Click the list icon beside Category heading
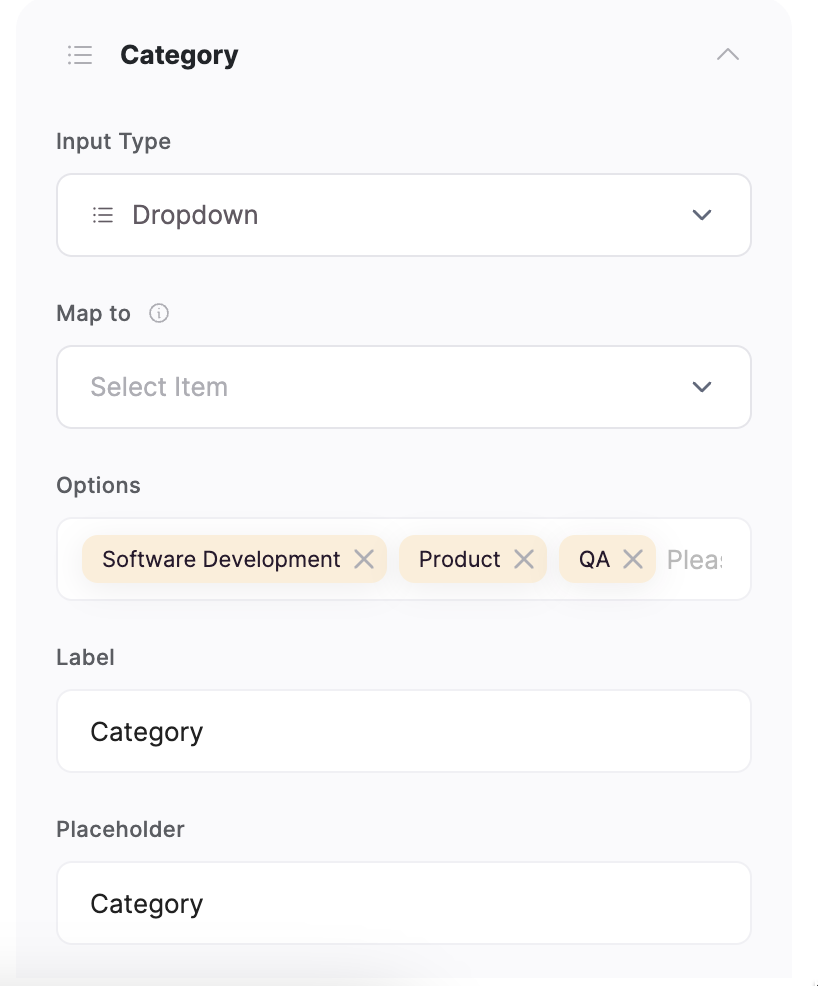The width and height of the screenshot is (818, 986). click(x=80, y=55)
